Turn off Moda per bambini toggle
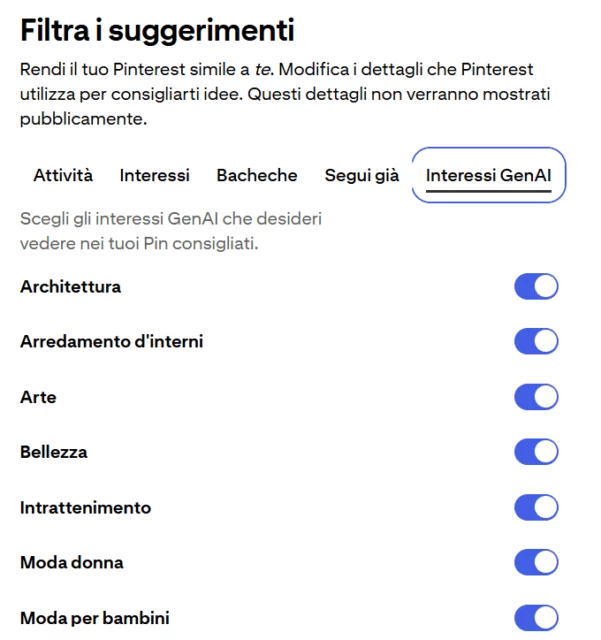This screenshot has height=640, width=601. tap(536, 618)
